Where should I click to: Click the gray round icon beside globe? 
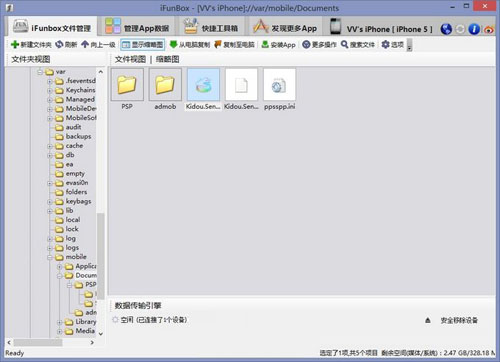click(460, 29)
